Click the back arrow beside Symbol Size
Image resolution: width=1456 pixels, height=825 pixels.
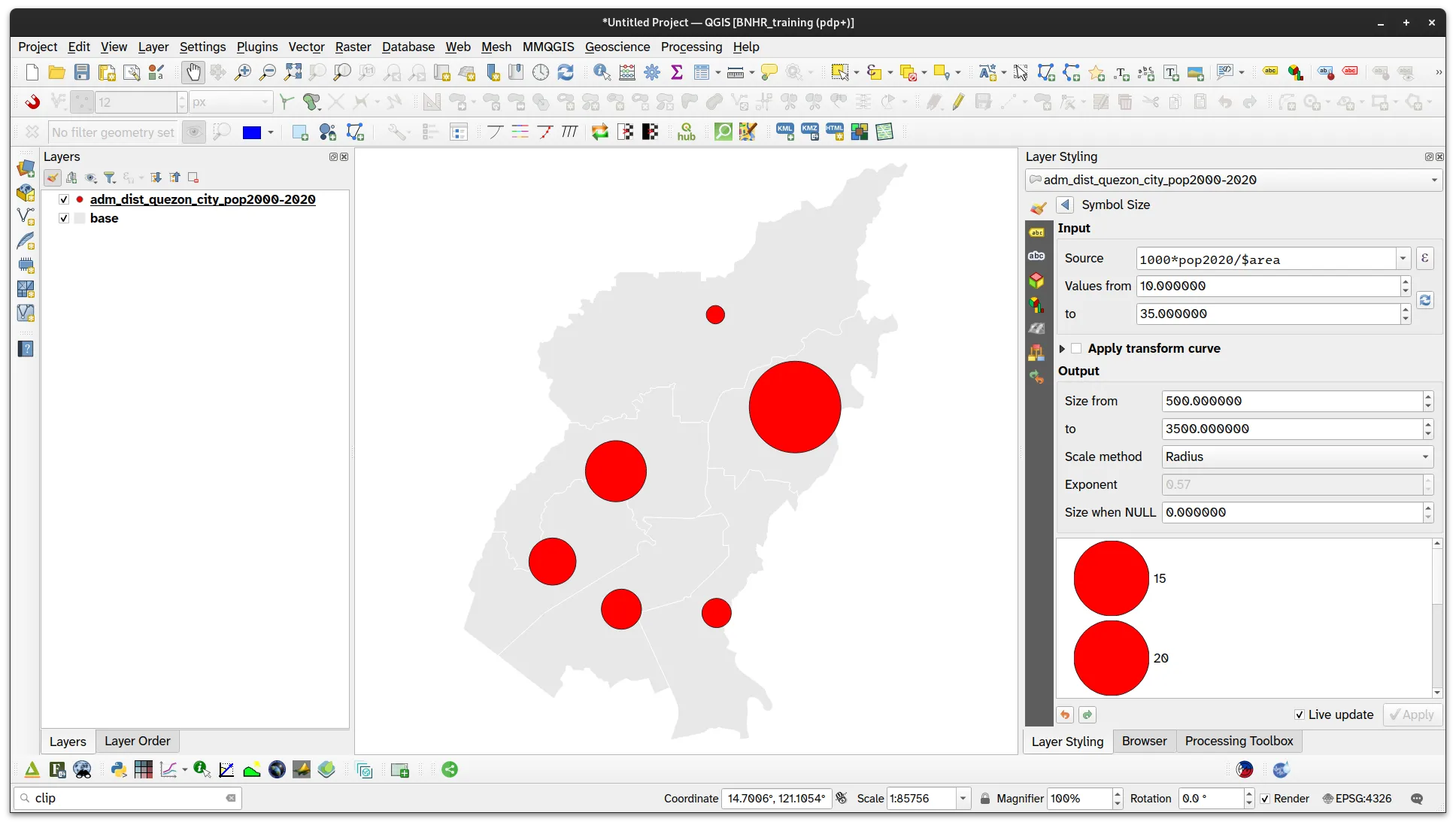pyautogui.click(x=1065, y=205)
